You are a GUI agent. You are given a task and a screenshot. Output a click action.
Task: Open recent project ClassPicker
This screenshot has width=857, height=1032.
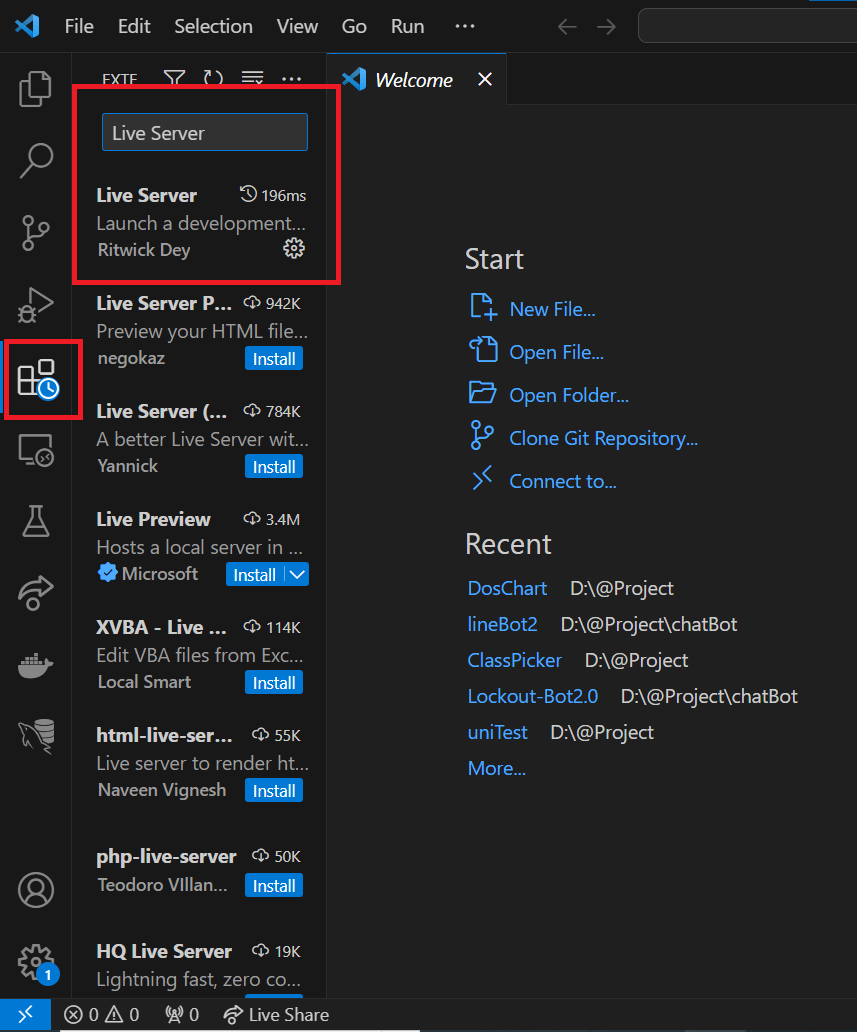pyautogui.click(x=514, y=660)
